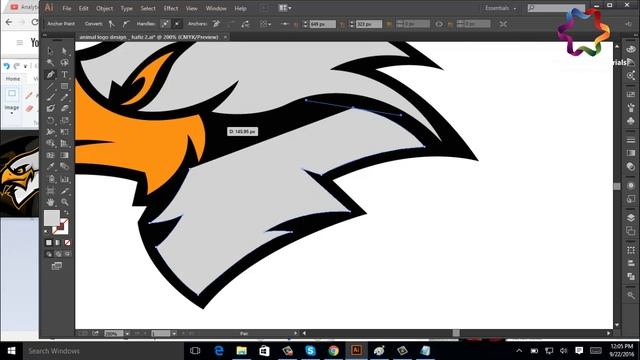Open the artboard navigation dropdown arrow
This screenshot has width=640, height=360.
[174, 333]
